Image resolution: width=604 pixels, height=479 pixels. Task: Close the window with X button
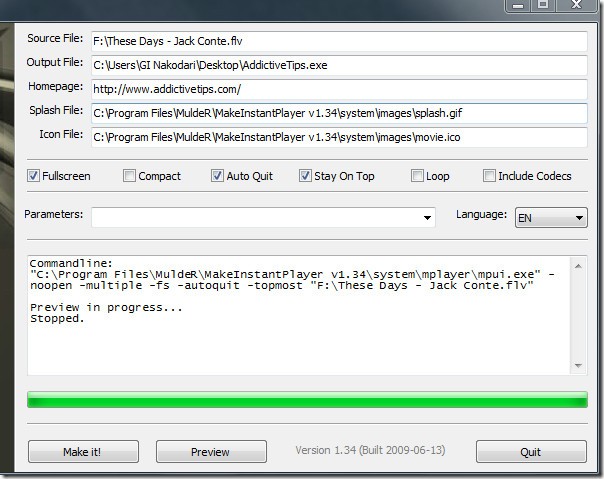[x=576, y=5]
